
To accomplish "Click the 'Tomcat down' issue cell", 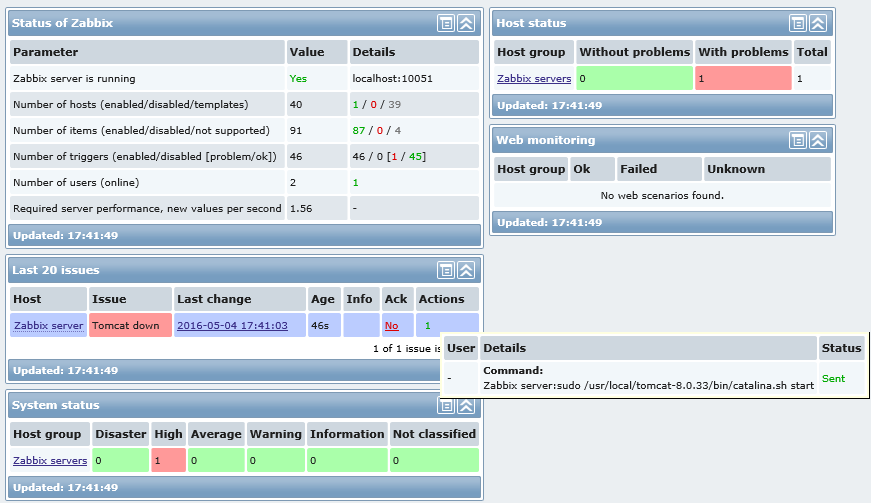I will (x=130, y=325).
